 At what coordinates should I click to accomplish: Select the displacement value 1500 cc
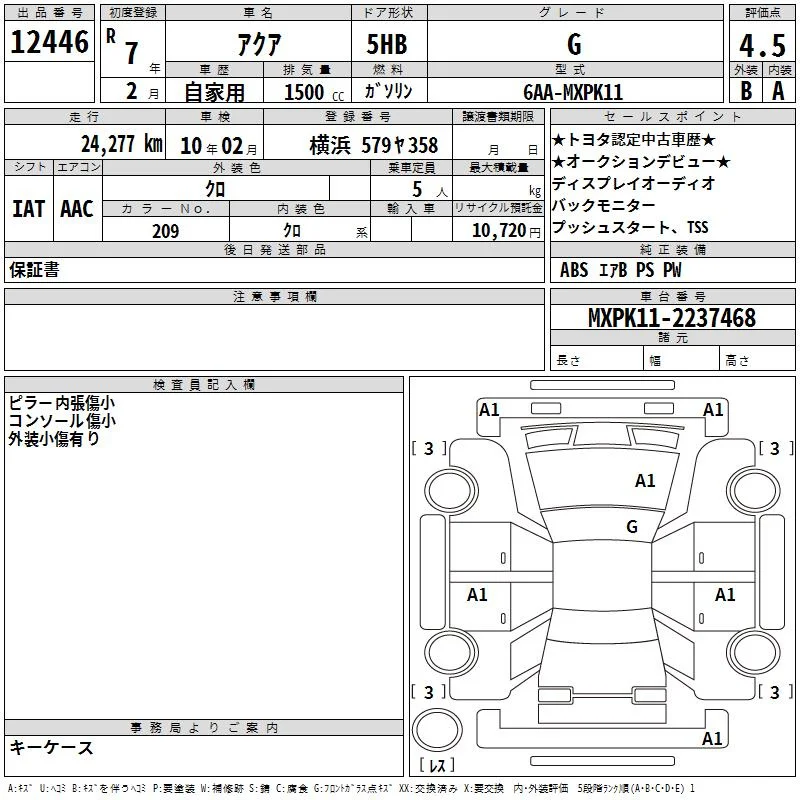(x=314, y=93)
